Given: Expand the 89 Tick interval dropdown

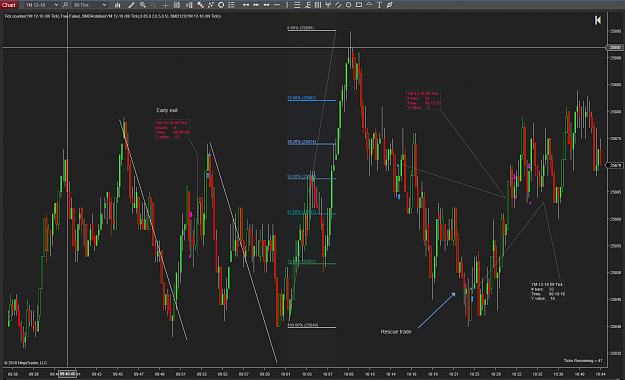Looking at the screenshot, I should point(90,5).
